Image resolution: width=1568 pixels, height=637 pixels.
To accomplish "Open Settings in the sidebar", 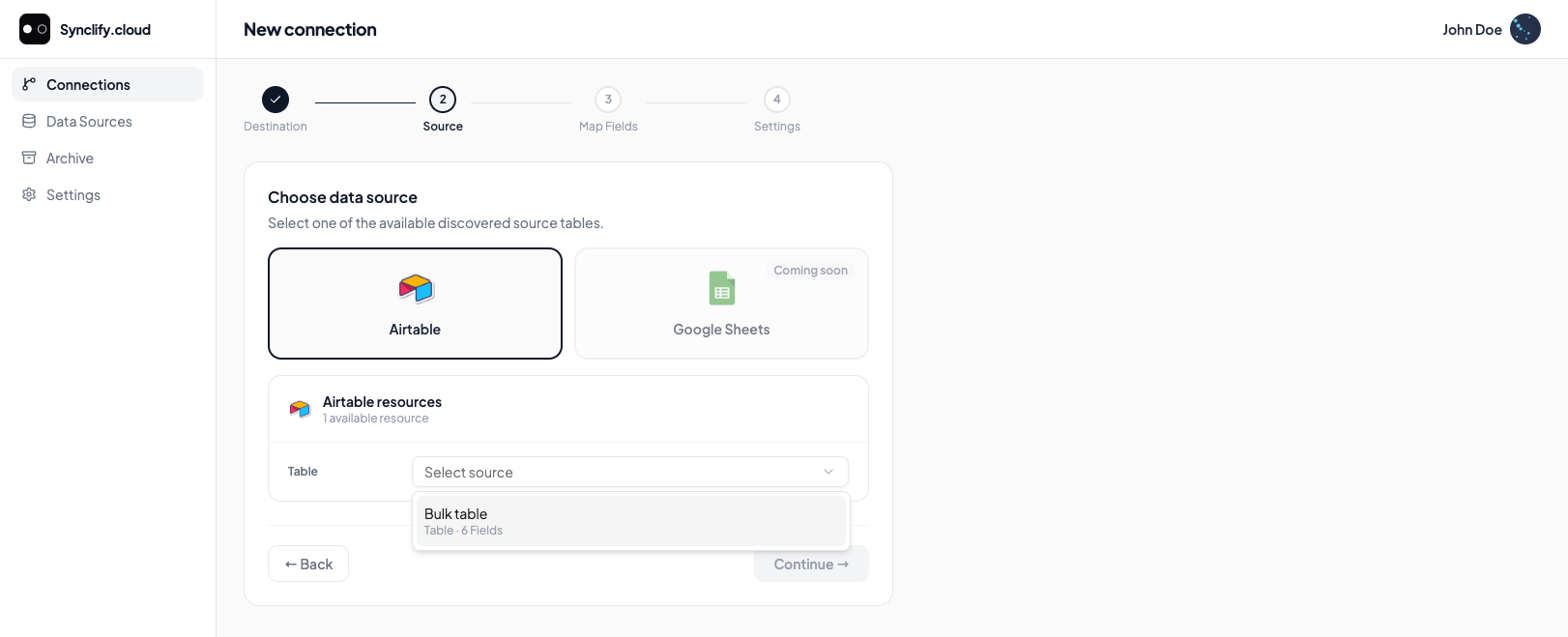I will [107, 194].
